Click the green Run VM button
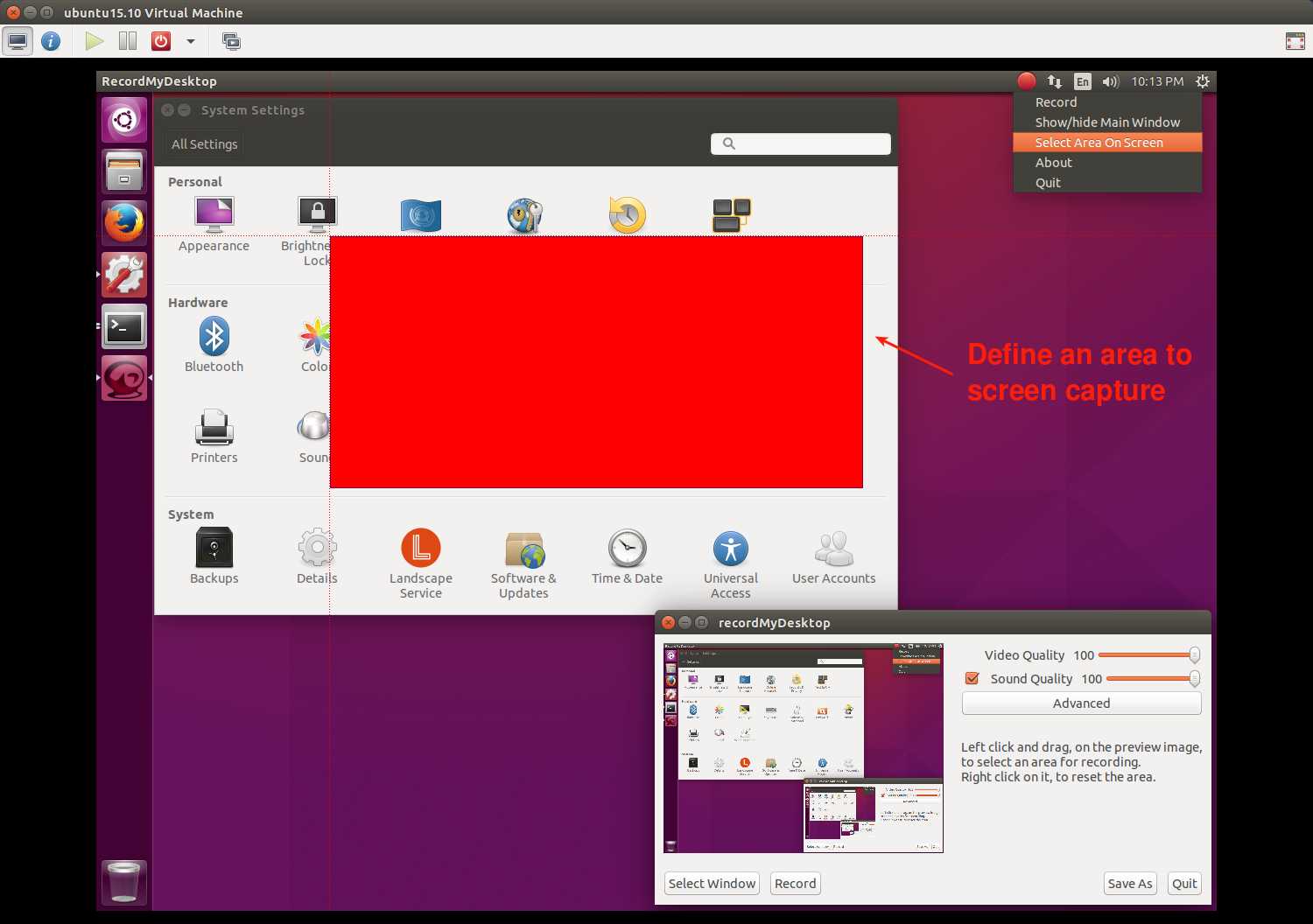 (95, 41)
